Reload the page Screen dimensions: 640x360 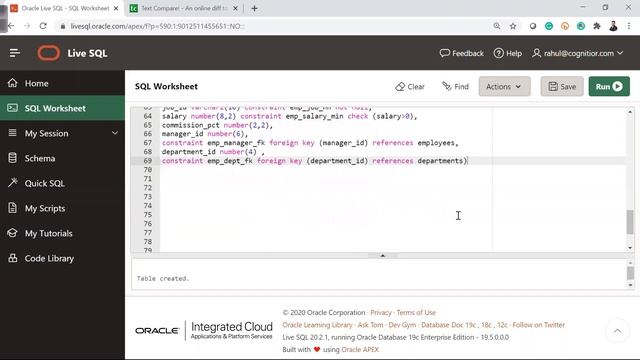43,26
